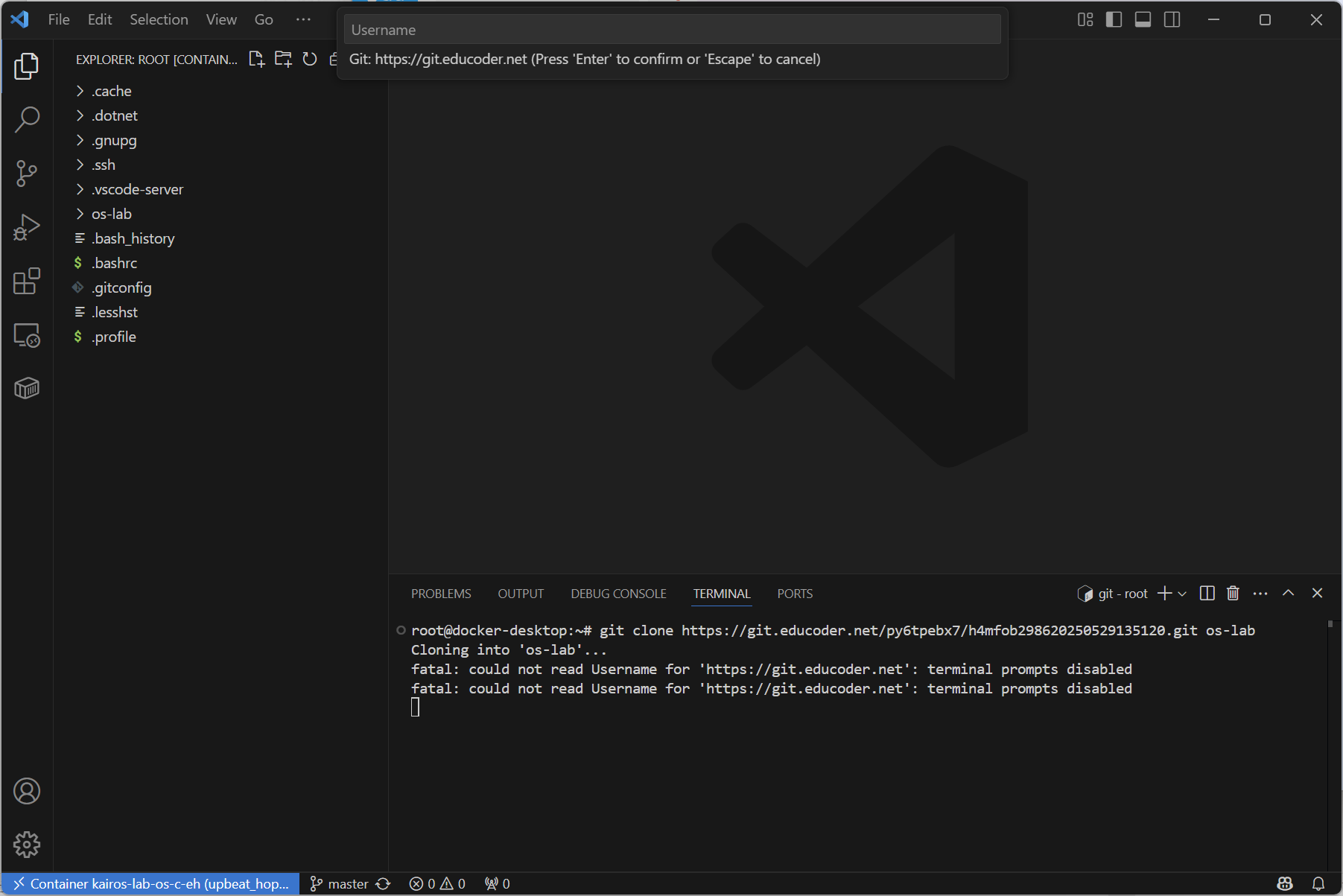Image resolution: width=1343 pixels, height=896 pixels.
Task: Open the Selection menu
Action: point(159,19)
